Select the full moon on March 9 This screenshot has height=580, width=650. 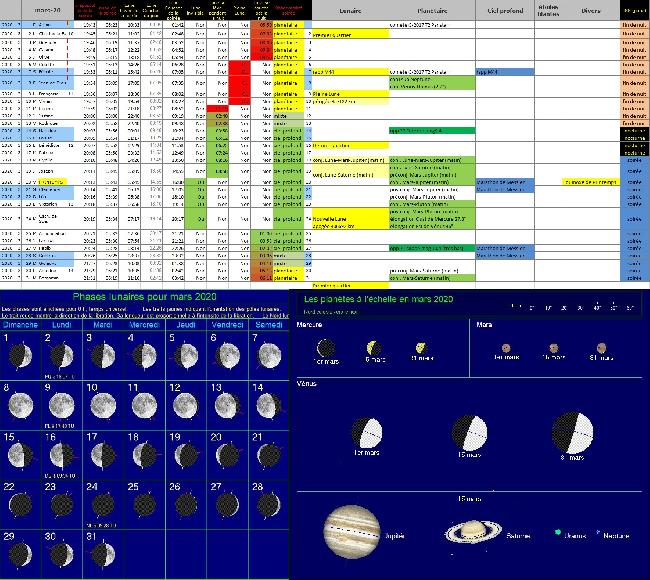62,406
